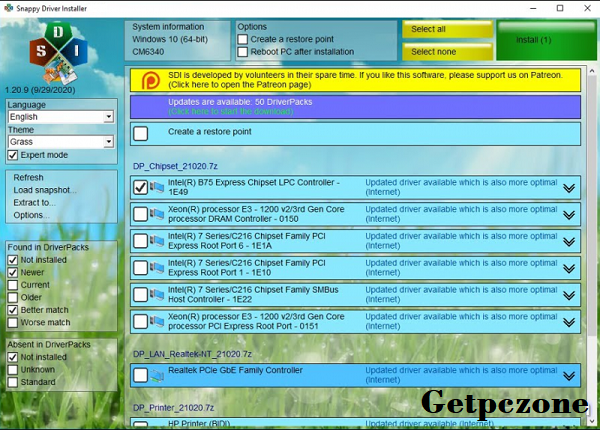Click the app icon in the title bar
The image size is (600, 430).
(x=8, y=8)
